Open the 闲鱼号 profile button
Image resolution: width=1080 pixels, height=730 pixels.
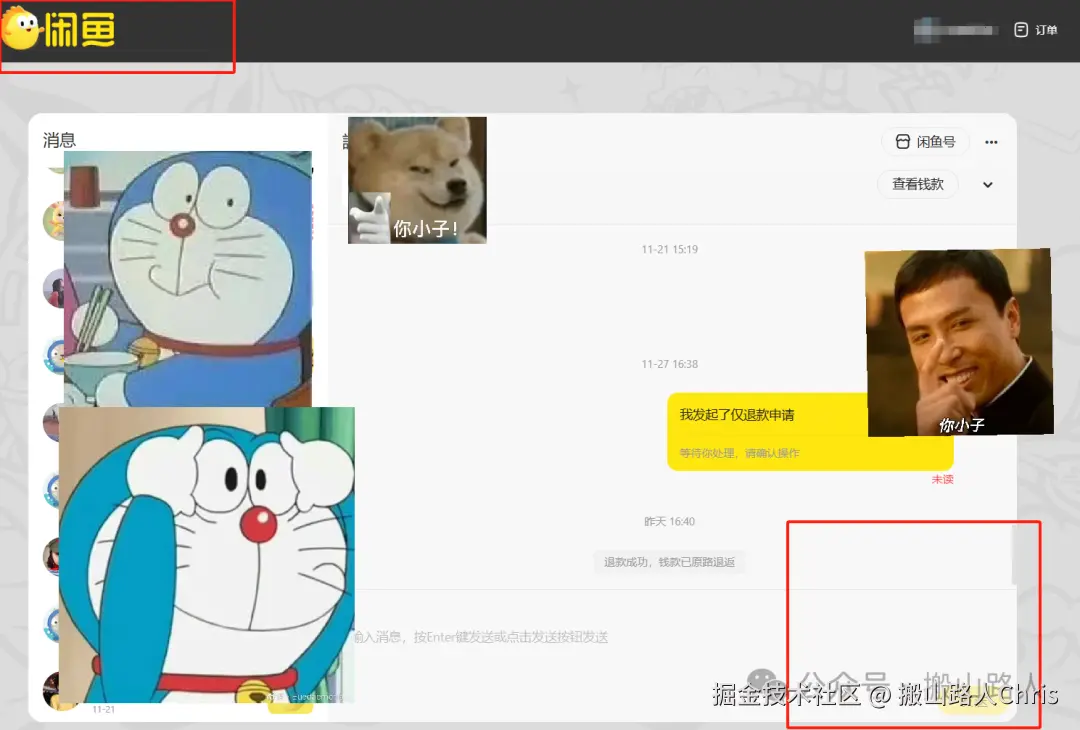coord(926,142)
